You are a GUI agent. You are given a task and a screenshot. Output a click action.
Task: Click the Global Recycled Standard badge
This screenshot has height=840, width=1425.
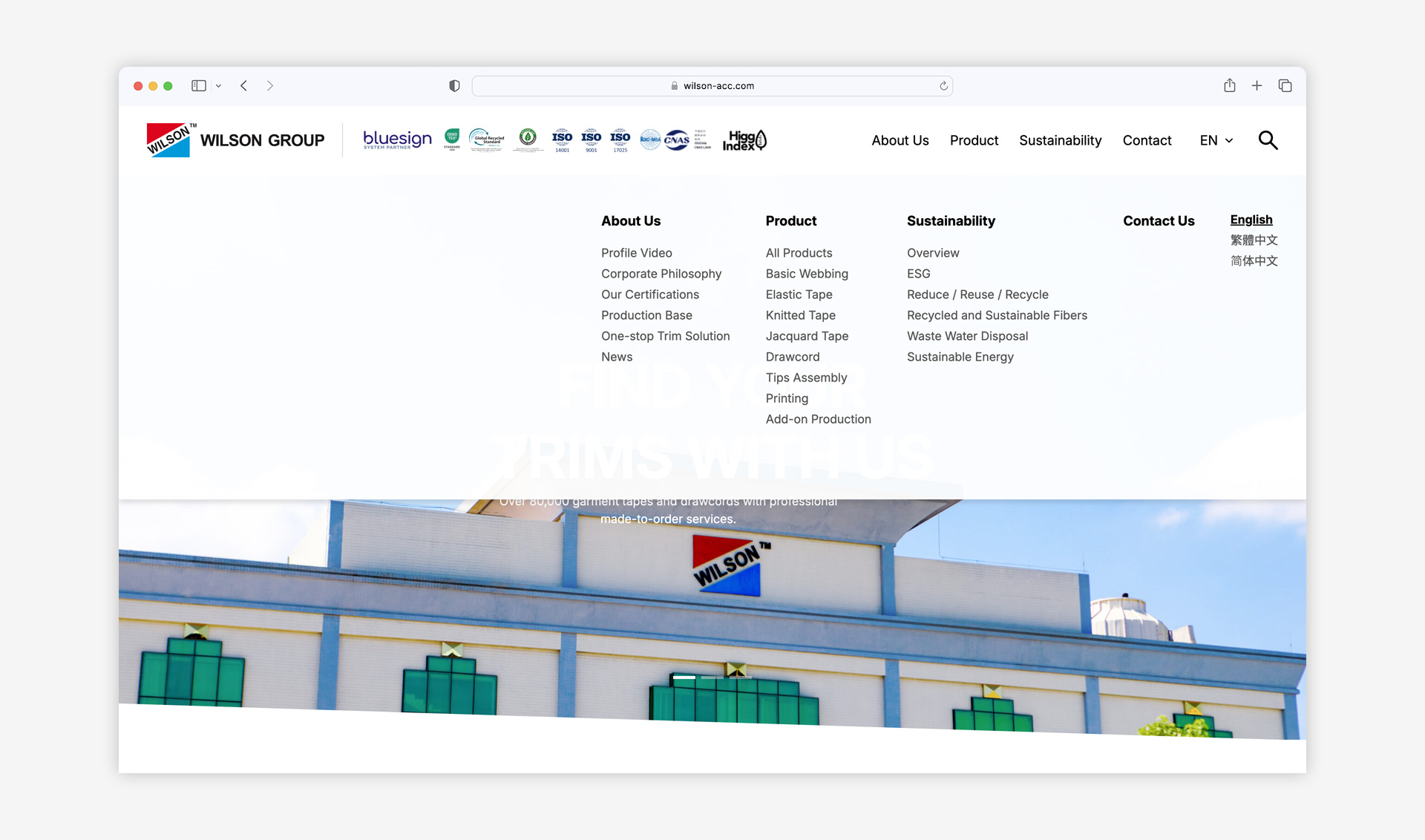487,140
